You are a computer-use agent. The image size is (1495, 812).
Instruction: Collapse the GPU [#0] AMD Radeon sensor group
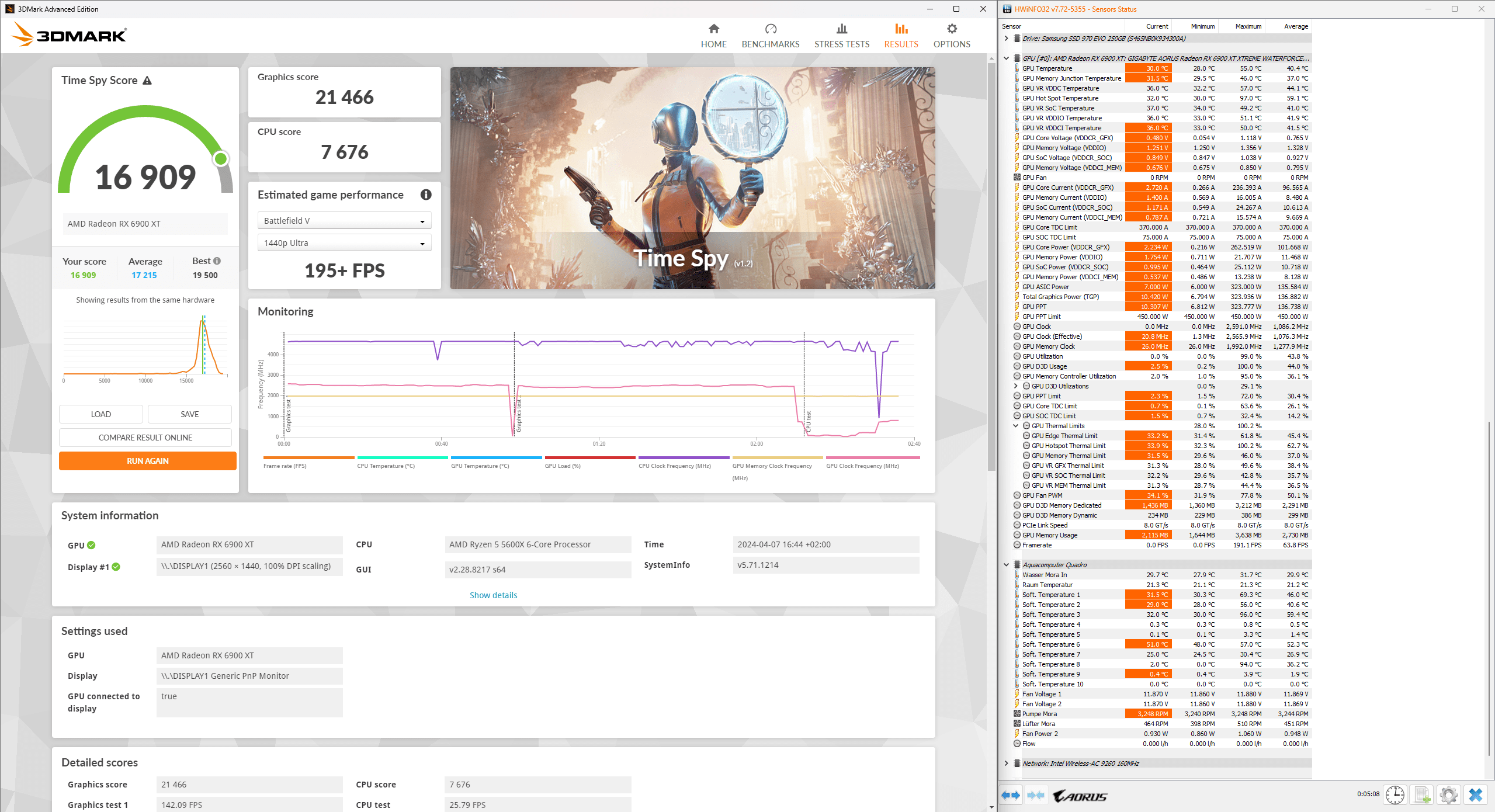coord(1006,58)
